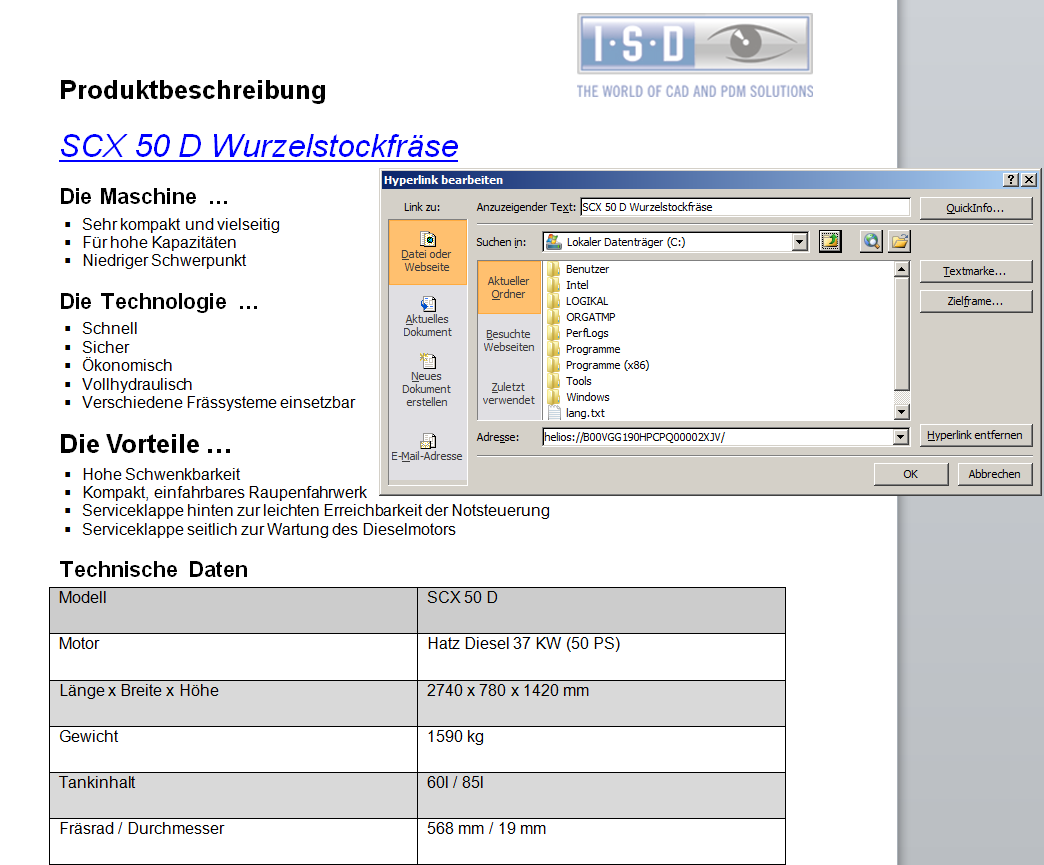This screenshot has width=1044, height=865.
Task: Switch to Zuletzt verwendet view
Action: [509, 394]
